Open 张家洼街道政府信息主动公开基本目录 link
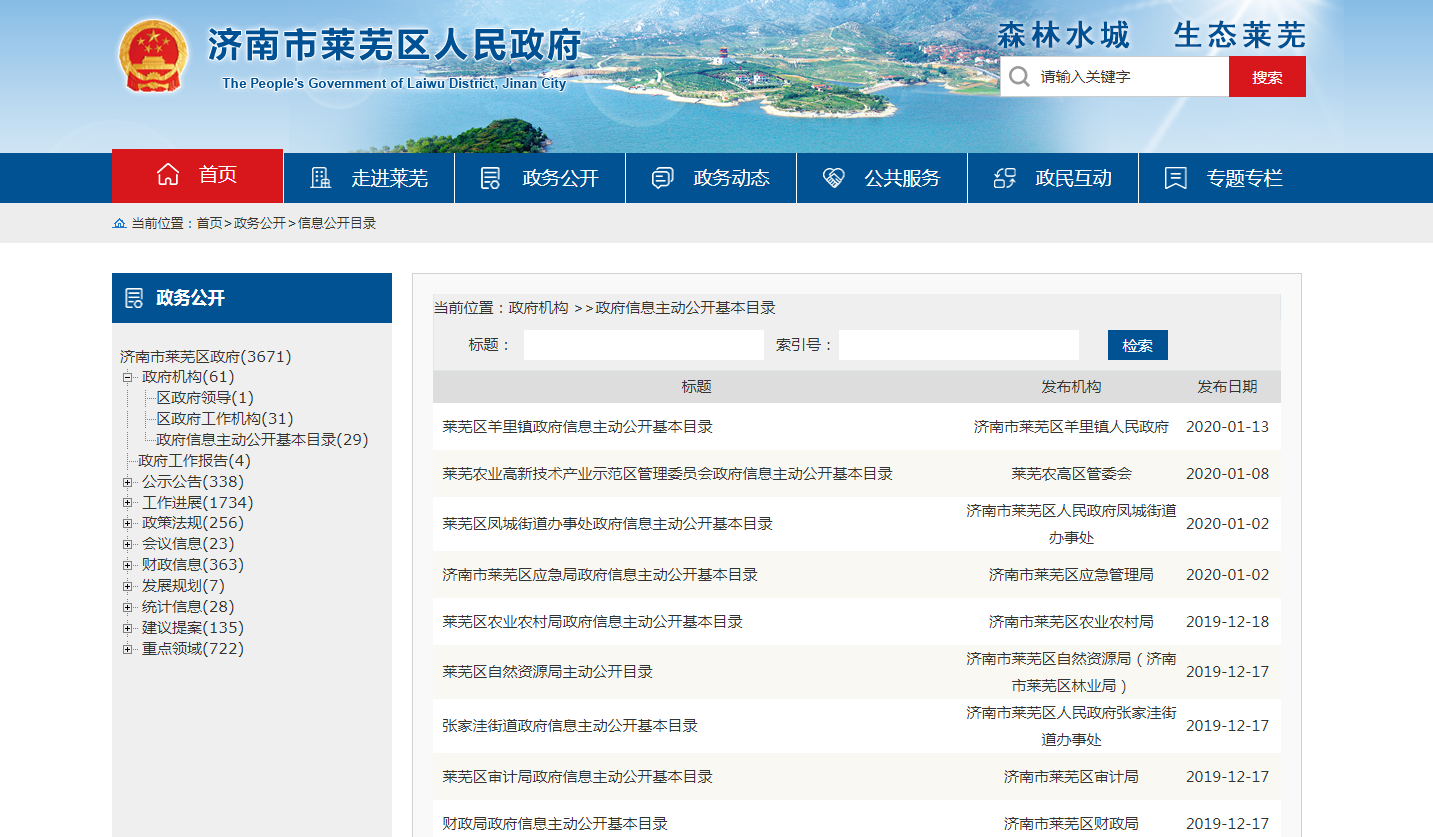 [x=570, y=725]
